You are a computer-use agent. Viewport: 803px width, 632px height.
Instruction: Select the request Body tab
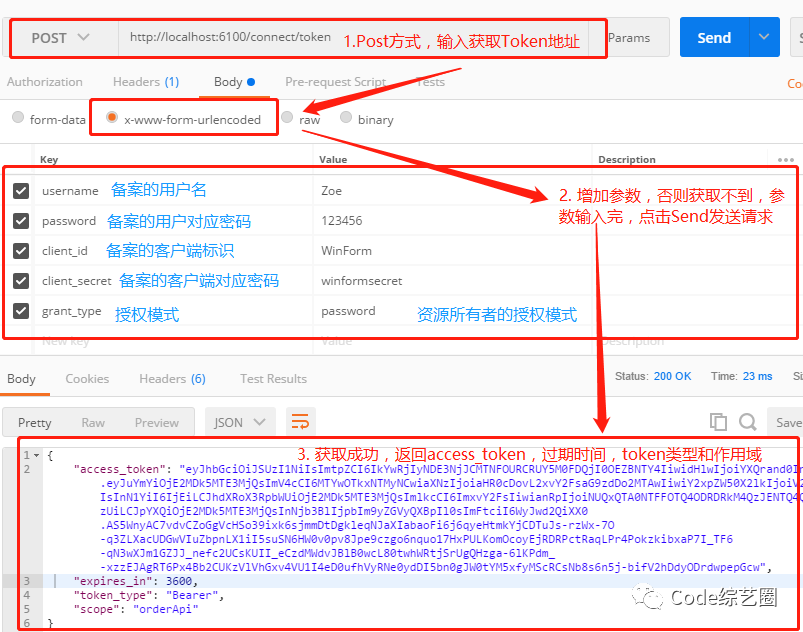click(x=234, y=82)
